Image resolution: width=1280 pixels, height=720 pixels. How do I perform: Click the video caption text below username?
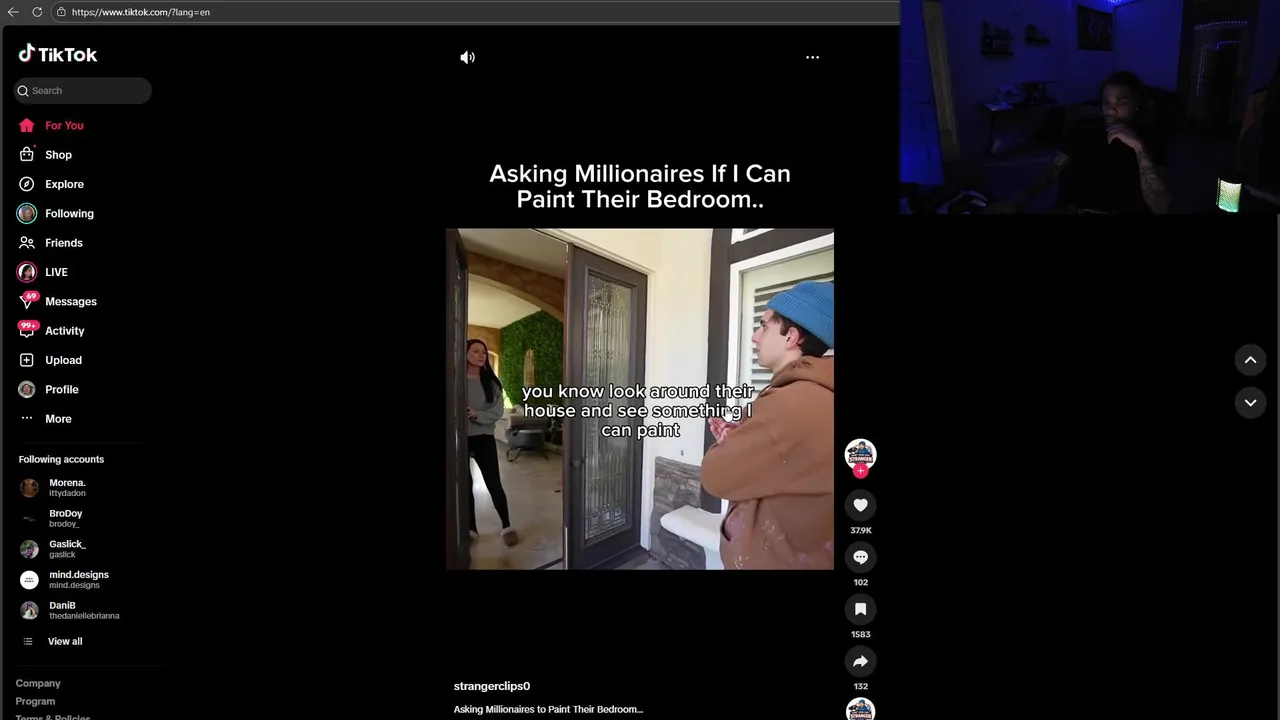[x=548, y=709]
